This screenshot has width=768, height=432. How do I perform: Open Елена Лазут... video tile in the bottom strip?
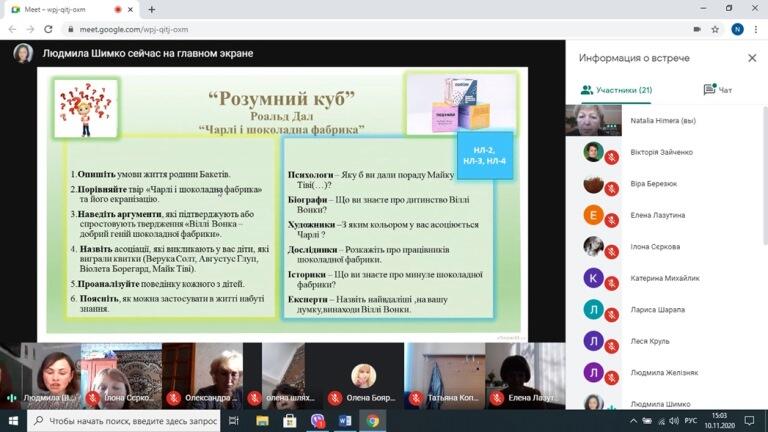coord(525,376)
